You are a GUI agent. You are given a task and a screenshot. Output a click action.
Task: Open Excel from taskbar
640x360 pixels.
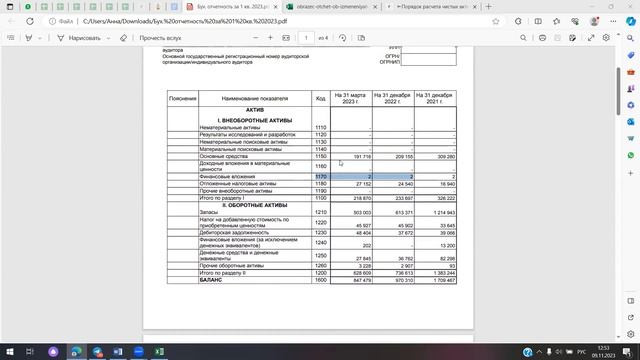point(159,351)
